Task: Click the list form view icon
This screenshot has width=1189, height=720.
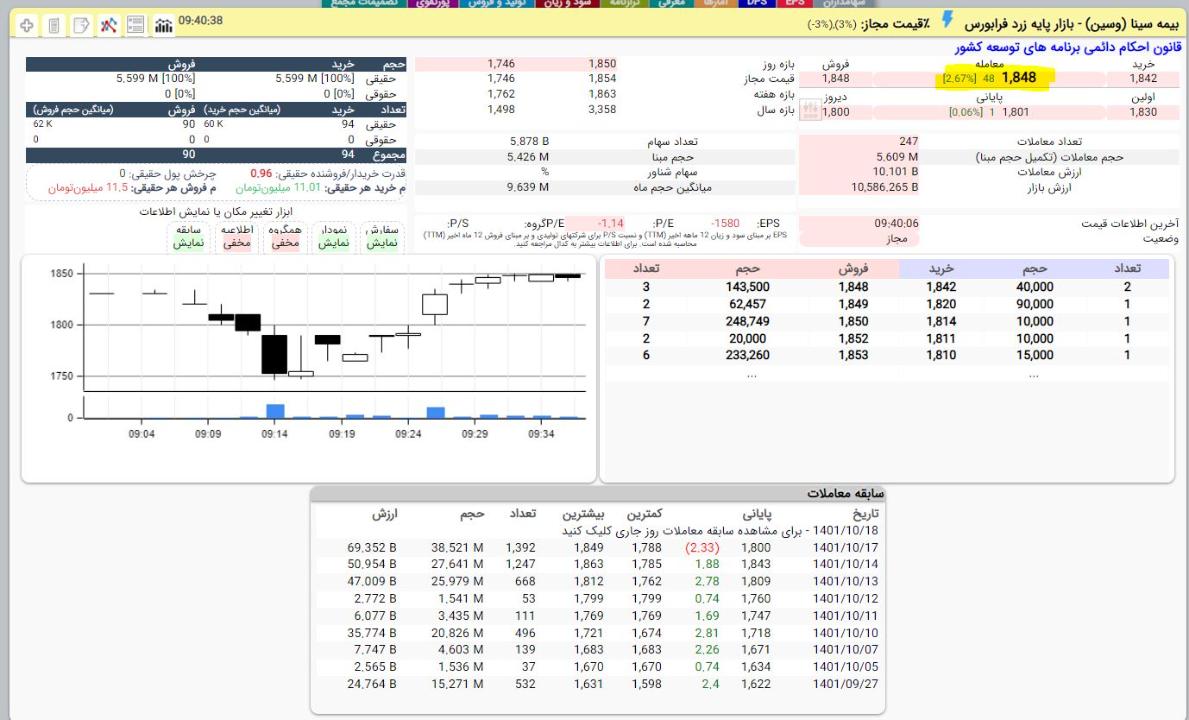Action: [135, 22]
